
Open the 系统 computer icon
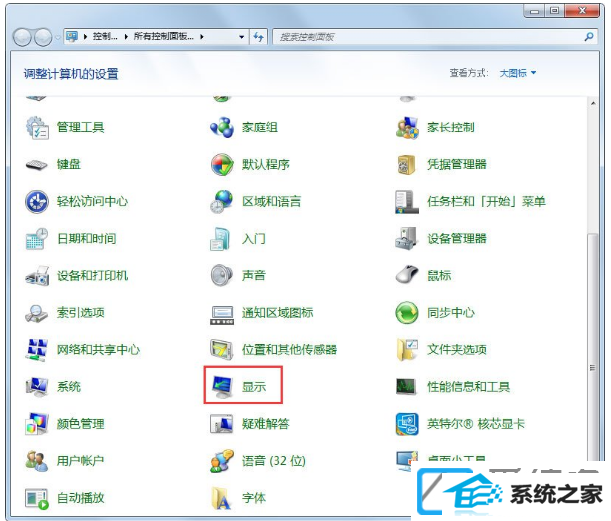click(x=37, y=387)
